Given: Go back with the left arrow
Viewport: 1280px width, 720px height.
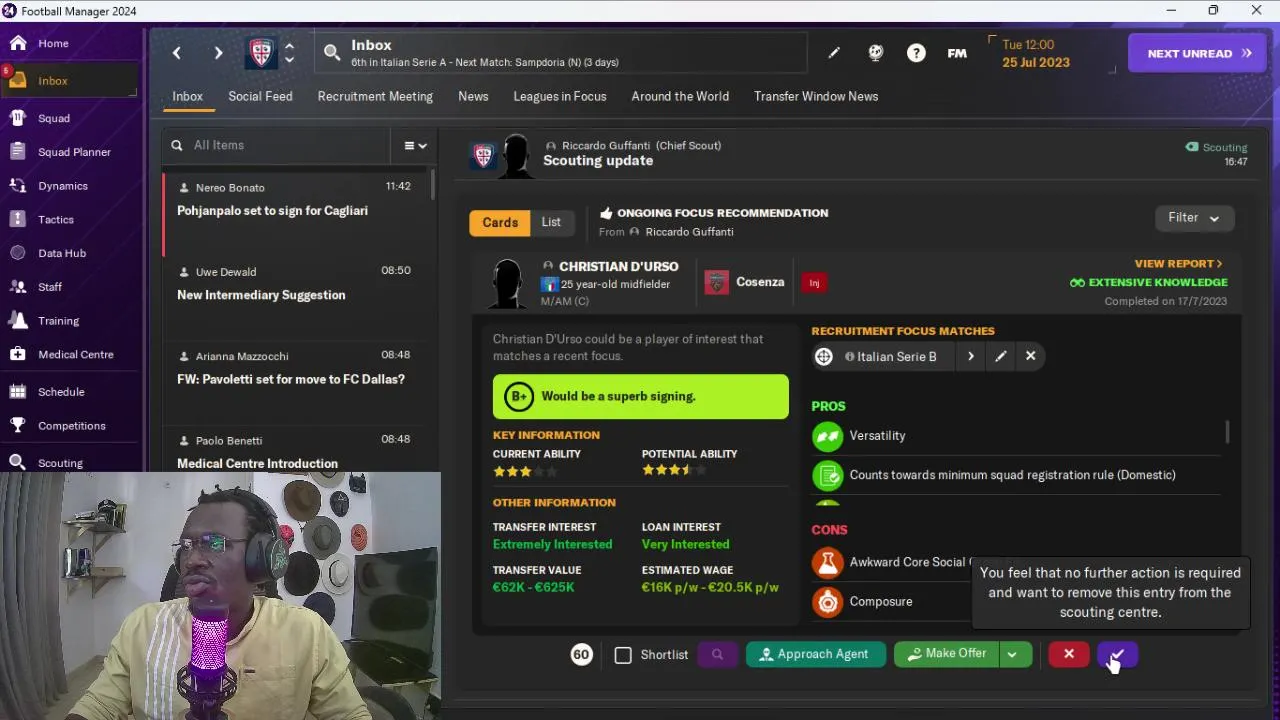Looking at the screenshot, I should click(x=177, y=53).
